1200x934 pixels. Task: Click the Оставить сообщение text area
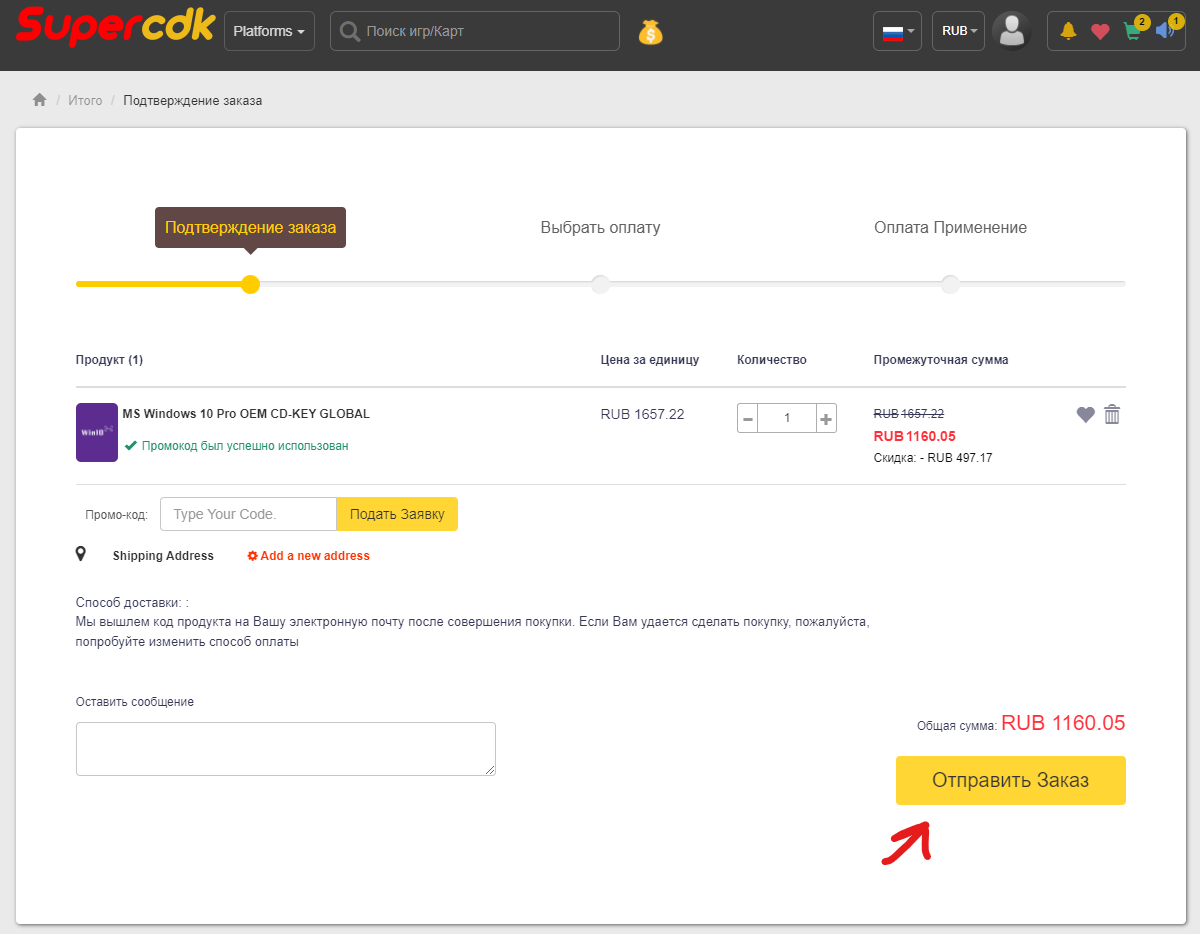pyautogui.click(x=286, y=749)
